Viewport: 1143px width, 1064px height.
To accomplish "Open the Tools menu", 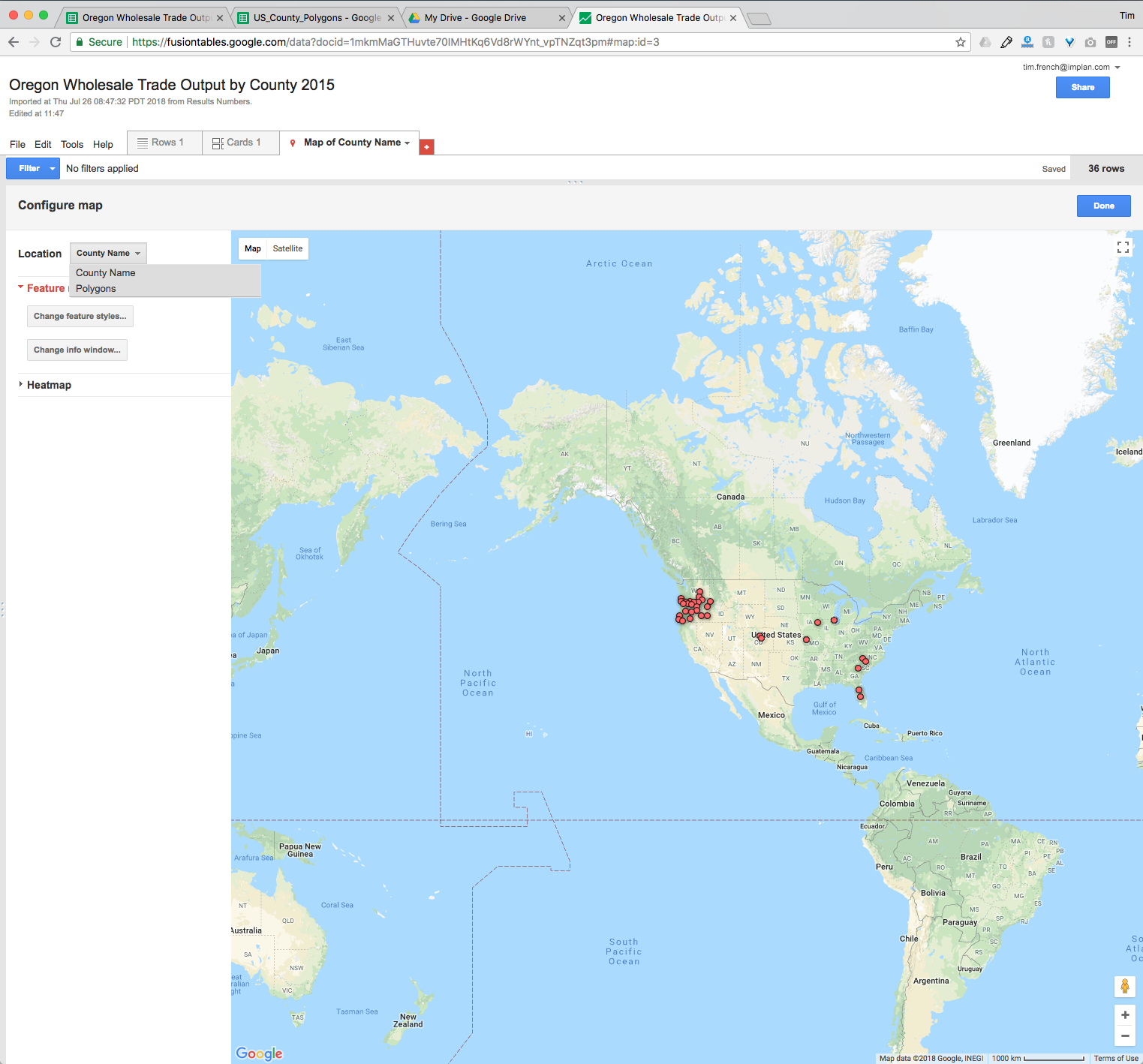I will click(x=72, y=145).
